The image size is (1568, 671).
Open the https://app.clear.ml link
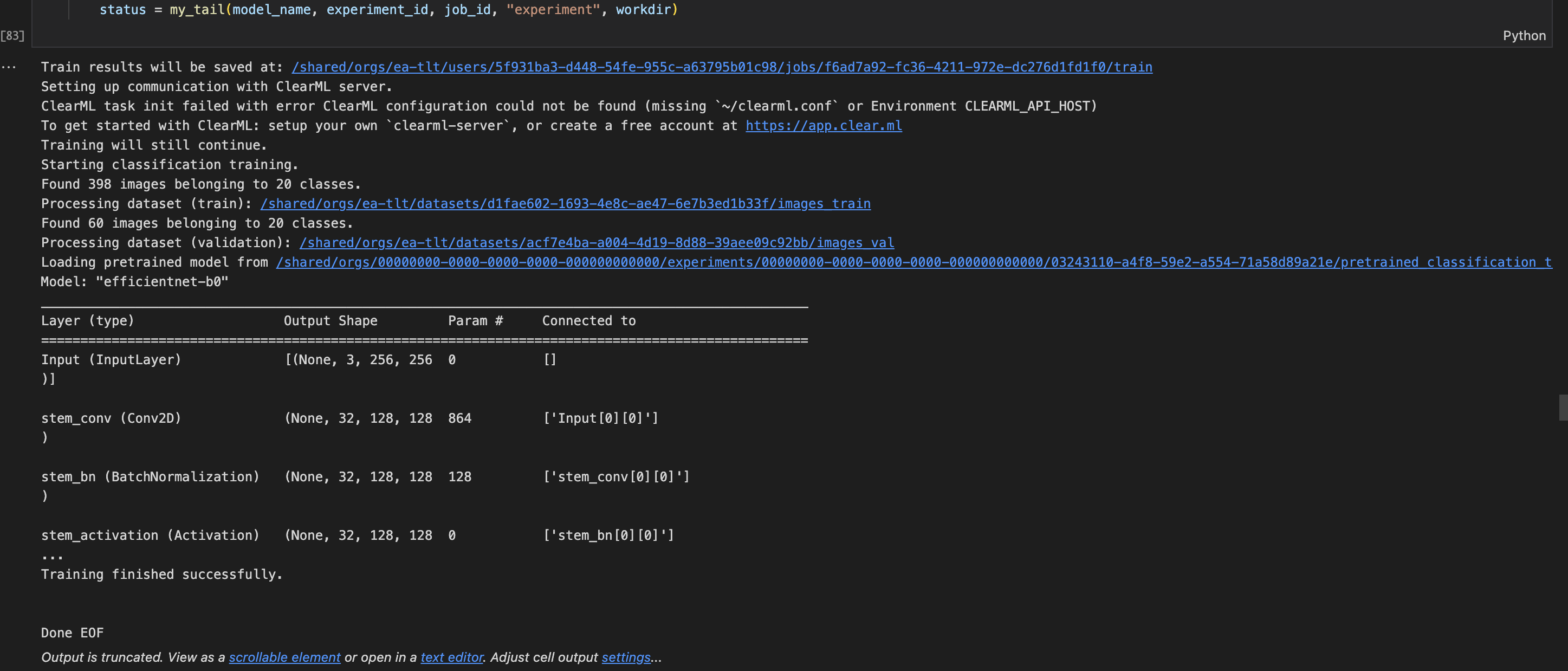click(824, 125)
